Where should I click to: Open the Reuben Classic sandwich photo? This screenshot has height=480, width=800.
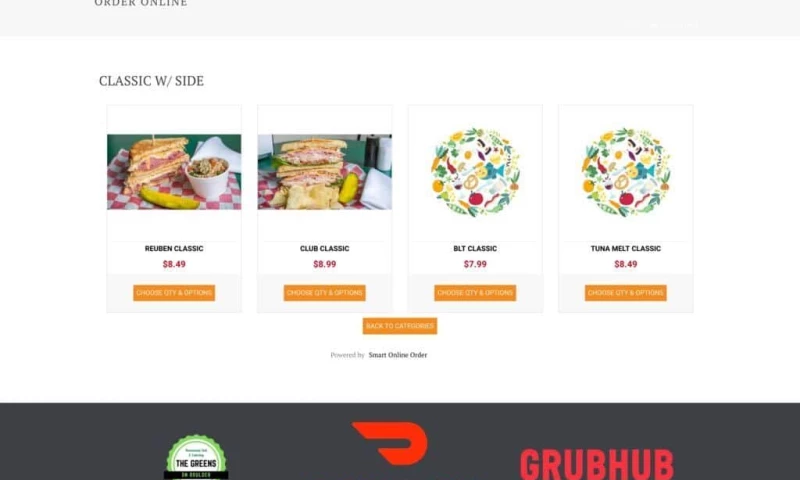(x=174, y=172)
